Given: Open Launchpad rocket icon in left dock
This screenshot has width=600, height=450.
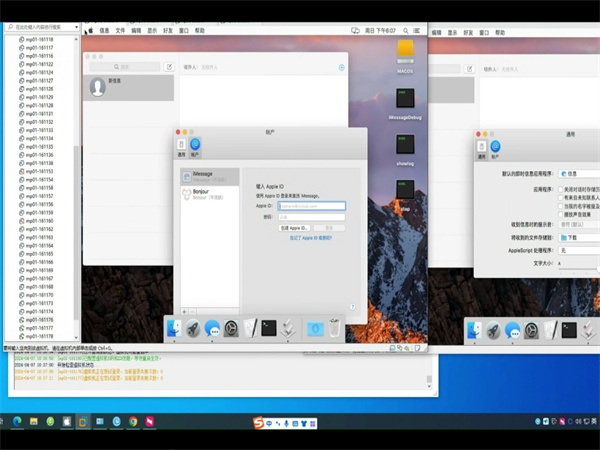Looking at the screenshot, I should click(x=193, y=328).
